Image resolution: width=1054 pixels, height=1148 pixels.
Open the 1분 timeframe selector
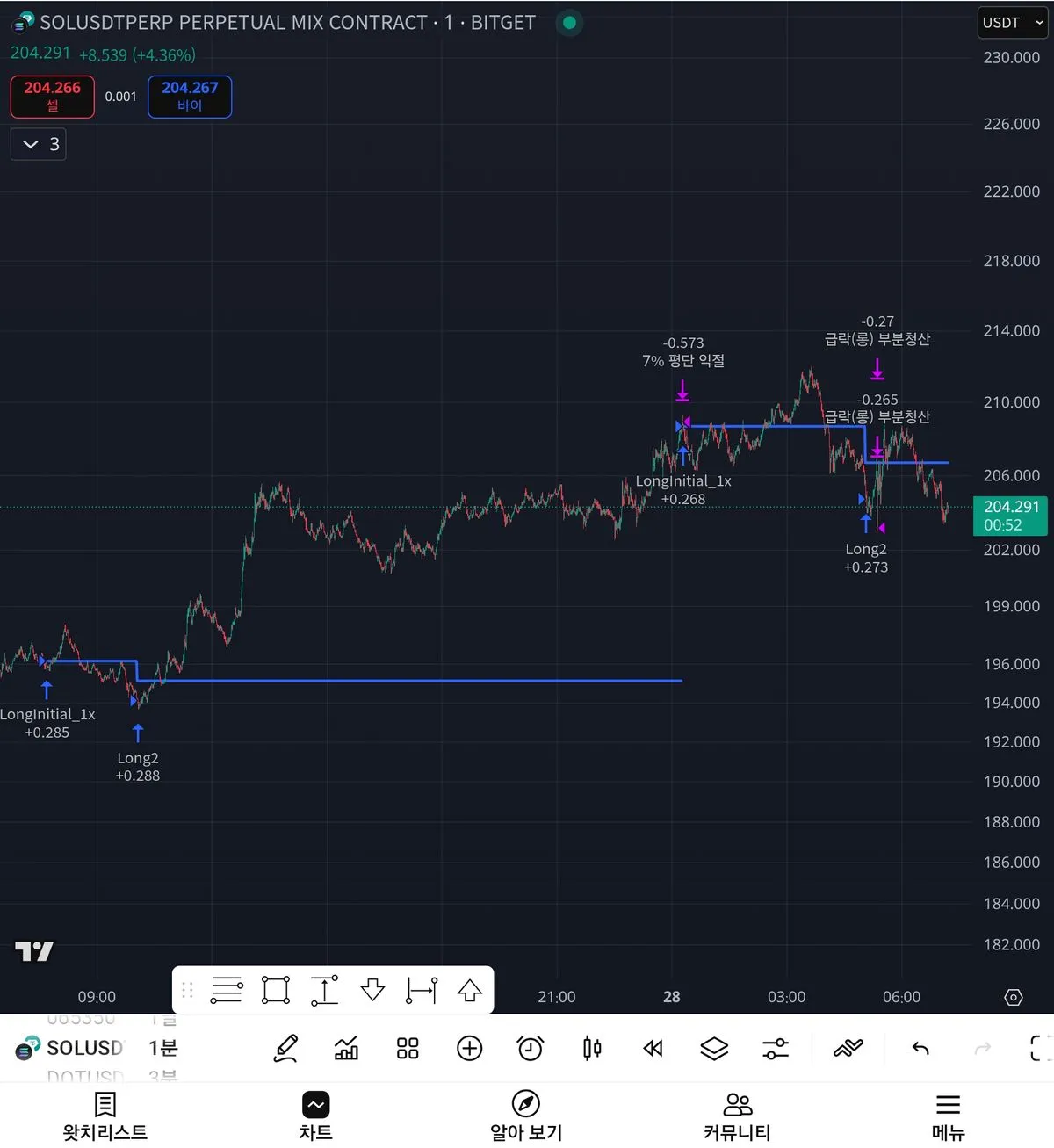point(163,1048)
